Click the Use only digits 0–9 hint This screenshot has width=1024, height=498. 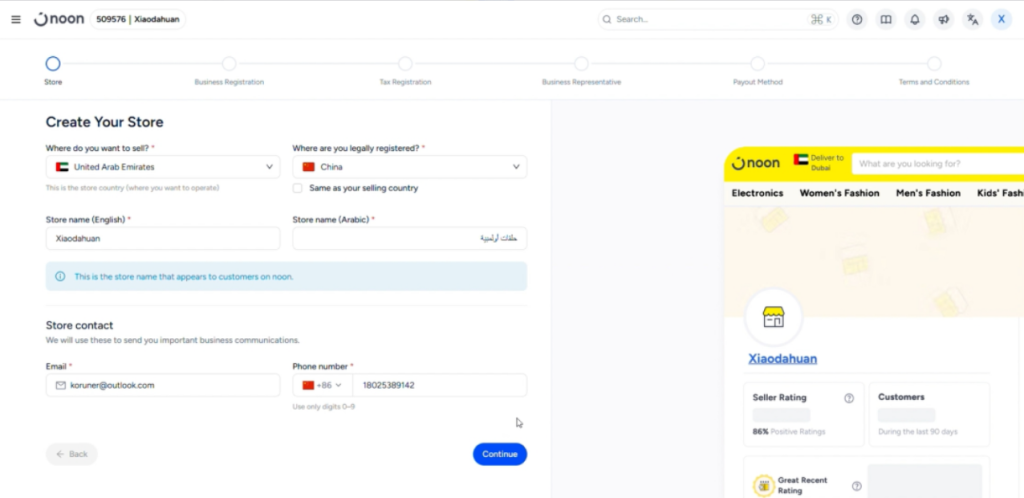click(324, 407)
